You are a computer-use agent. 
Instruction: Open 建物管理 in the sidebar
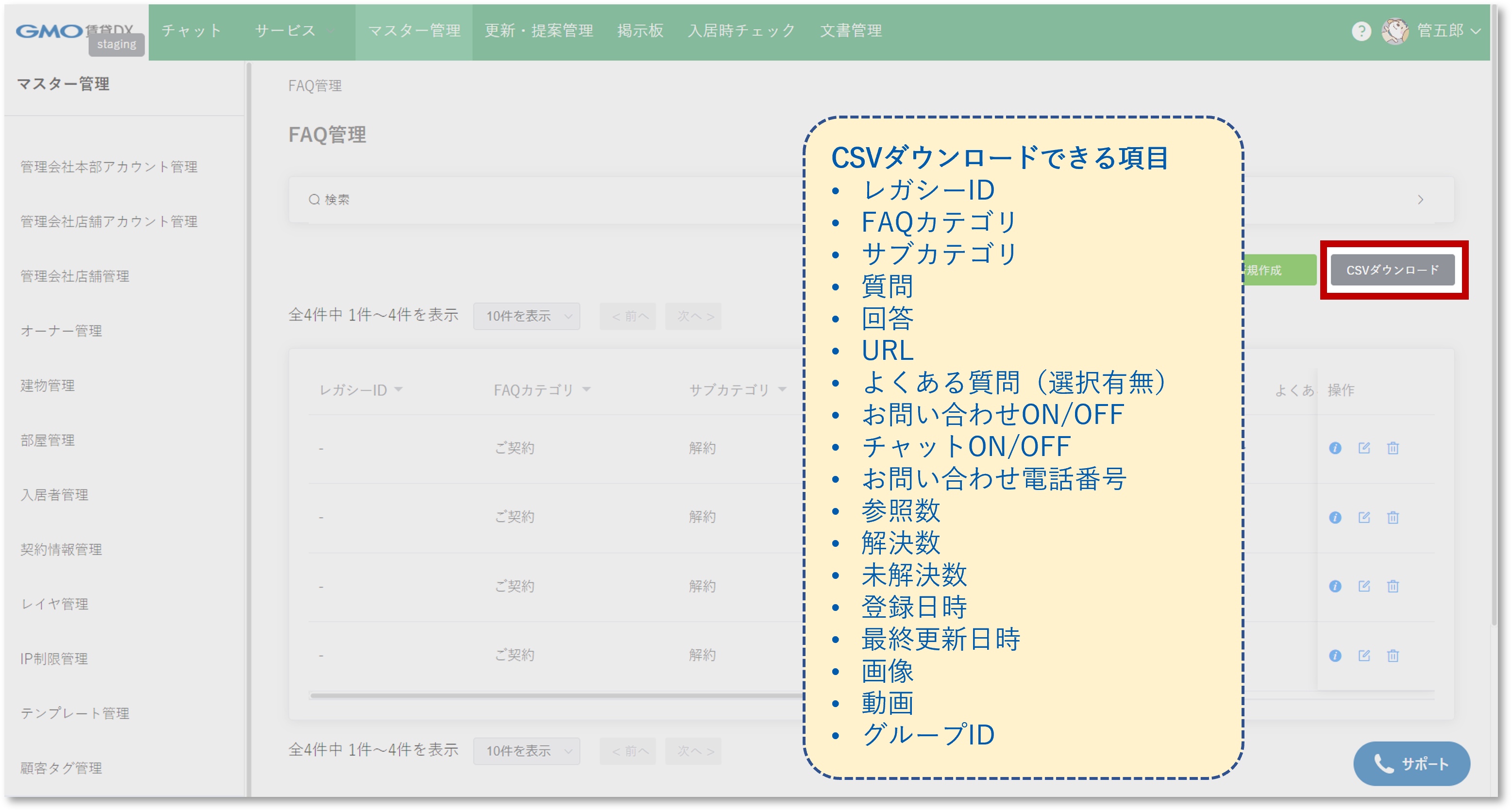pos(47,386)
